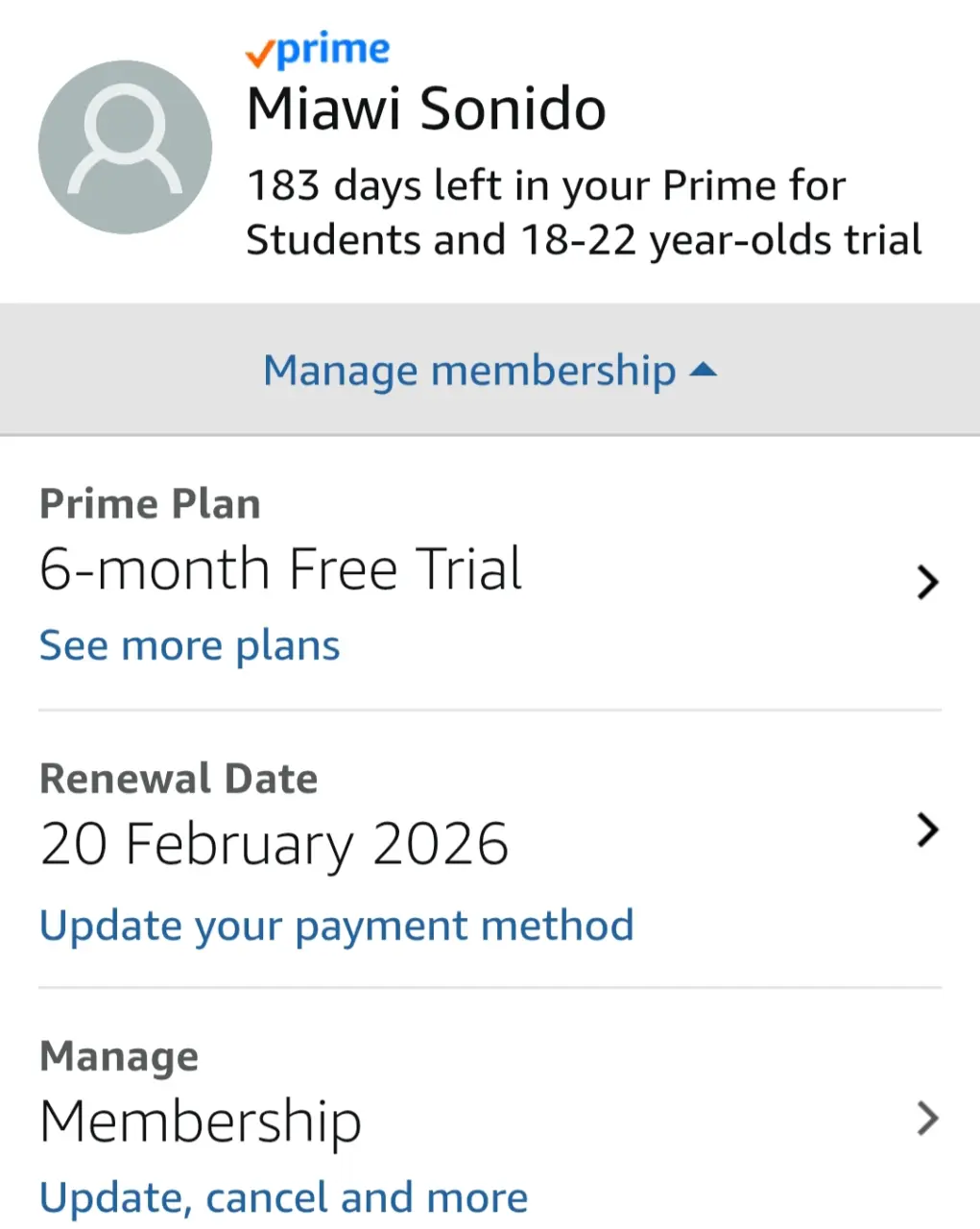Click the Miawi Sonido account name

tap(426, 108)
